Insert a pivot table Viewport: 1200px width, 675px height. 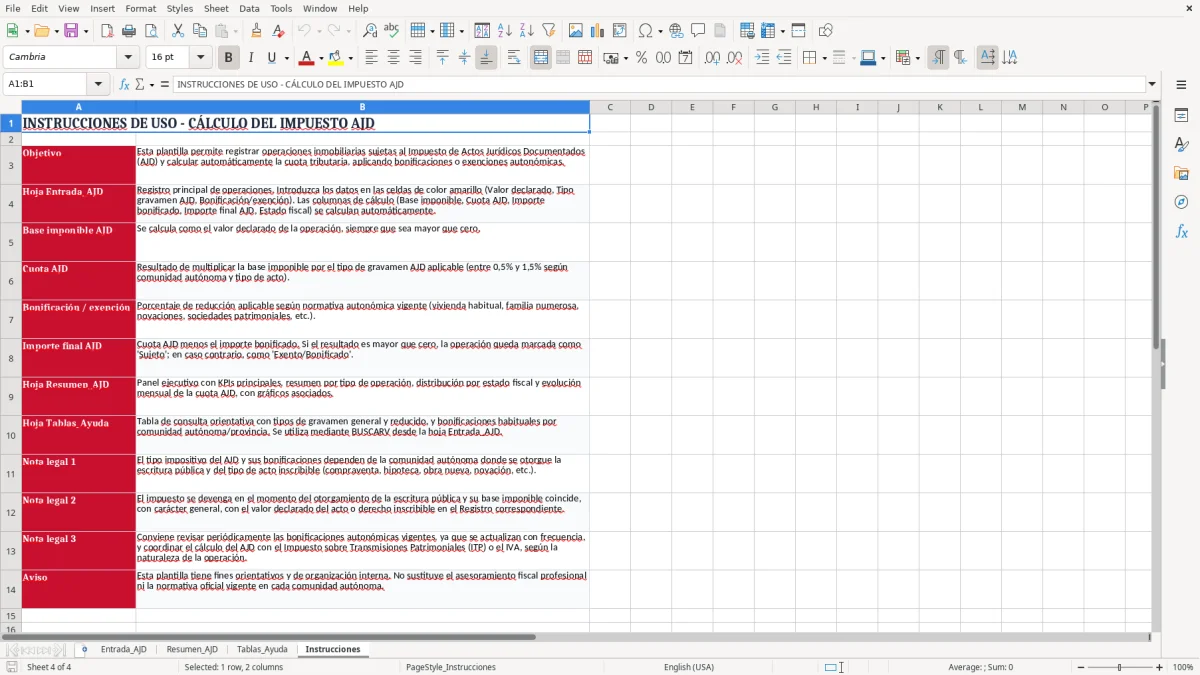point(620,31)
